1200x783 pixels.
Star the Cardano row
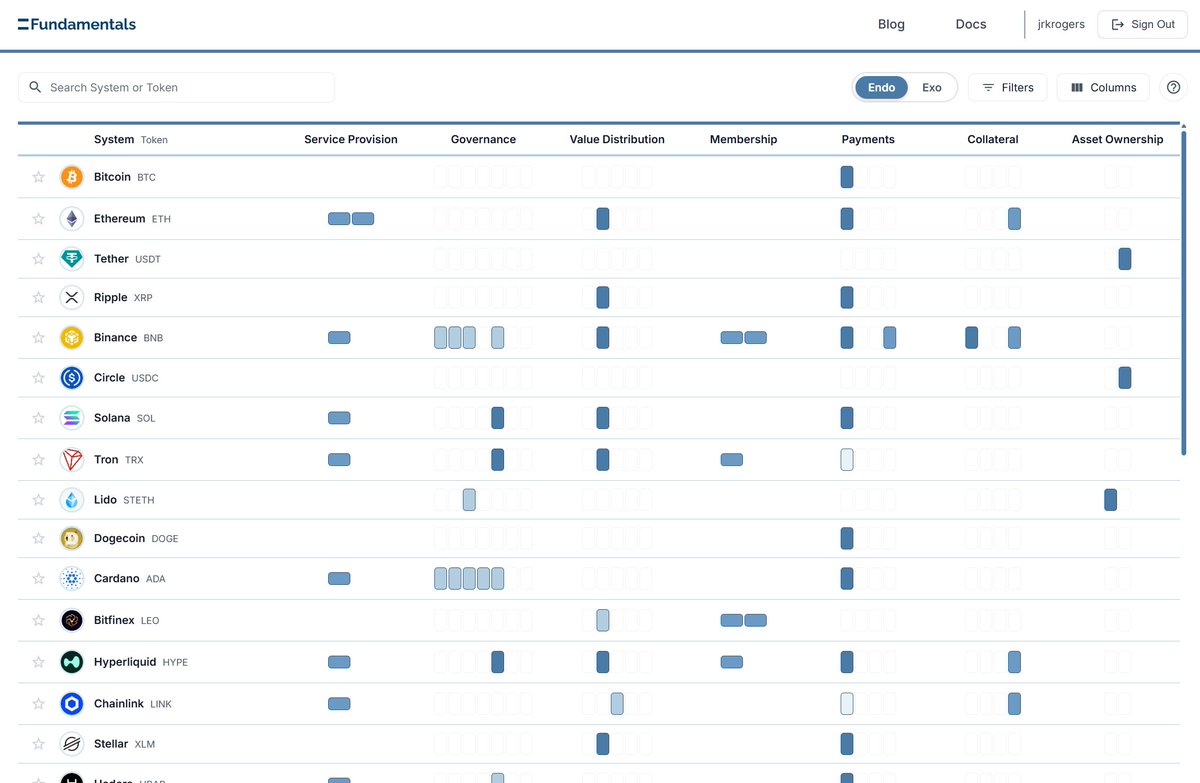[x=39, y=578]
